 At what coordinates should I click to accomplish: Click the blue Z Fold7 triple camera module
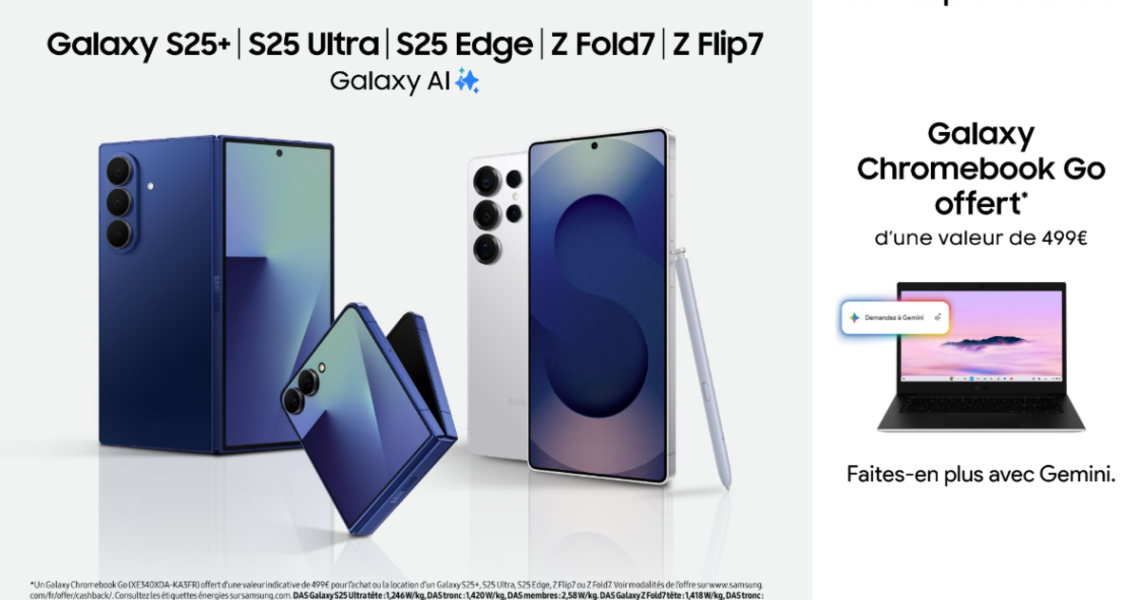[x=119, y=202]
